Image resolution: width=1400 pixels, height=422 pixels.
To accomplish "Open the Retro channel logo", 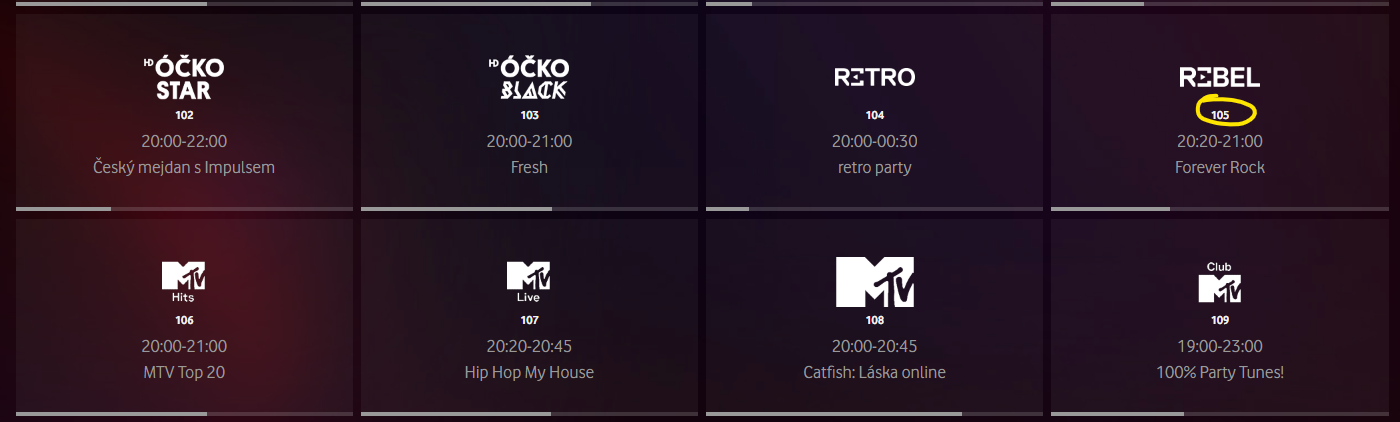I will [x=875, y=77].
